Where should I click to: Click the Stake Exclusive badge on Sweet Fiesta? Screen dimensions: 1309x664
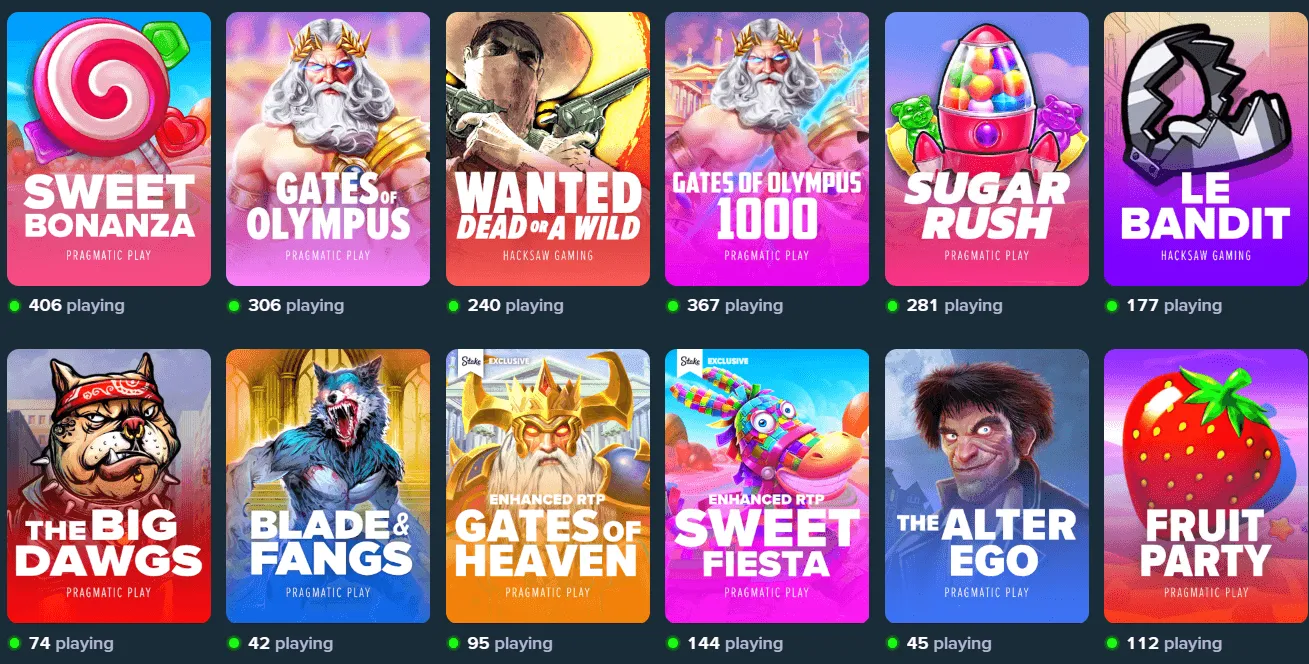(x=713, y=361)
